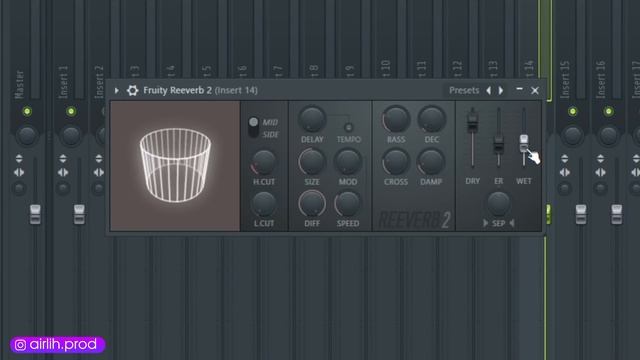Viewport: 640px width, 360px height.
Task: Toggle the MID/SIDE switch
Action: click(x=253, y=128)
